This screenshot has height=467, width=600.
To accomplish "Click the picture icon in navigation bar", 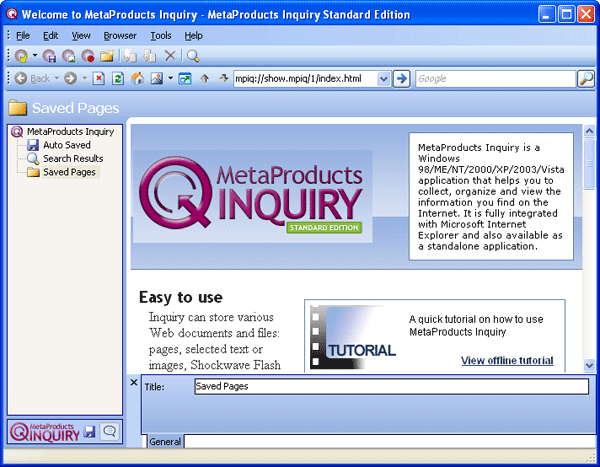I will [157, 78].
